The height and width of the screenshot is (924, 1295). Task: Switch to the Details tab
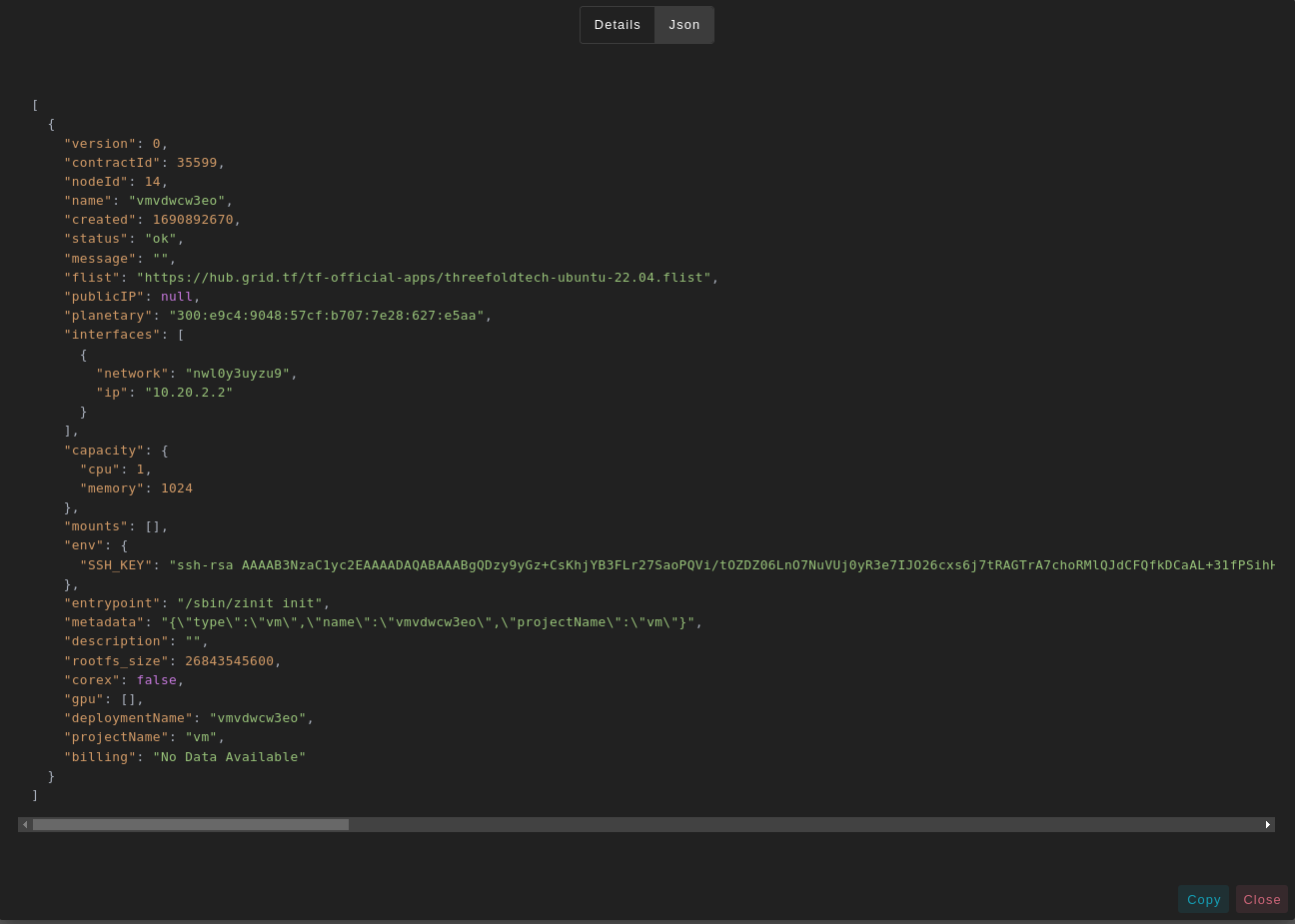click(617, 25)
